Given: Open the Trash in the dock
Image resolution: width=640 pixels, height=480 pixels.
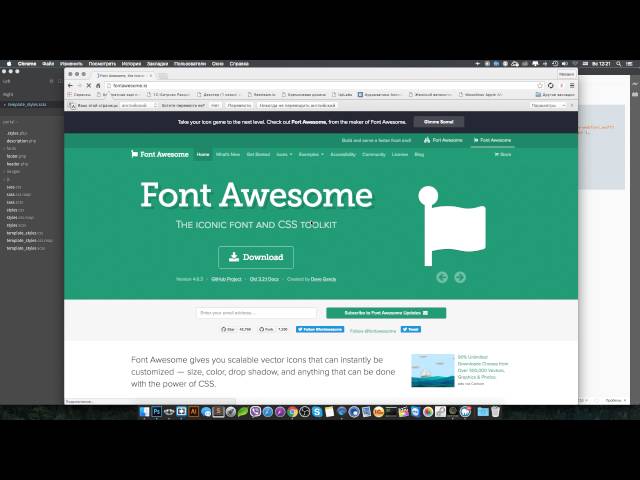Looking at the screenshot, I should tap(495, 412).
